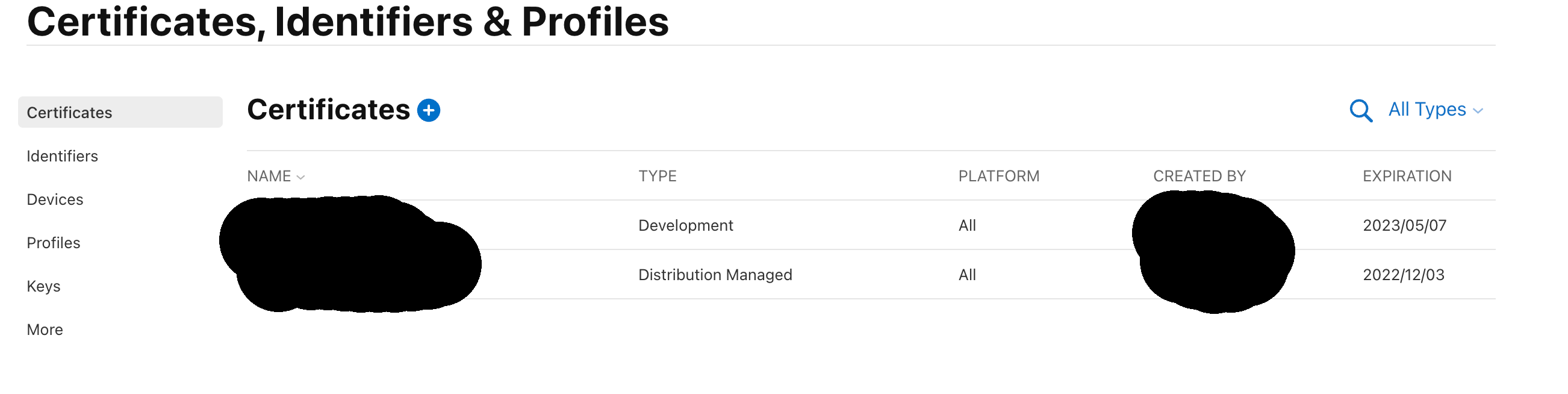Click the platform cell in the Distribution Managed row
Viewport: 1568px width, 394px height.
coord(966,275)
